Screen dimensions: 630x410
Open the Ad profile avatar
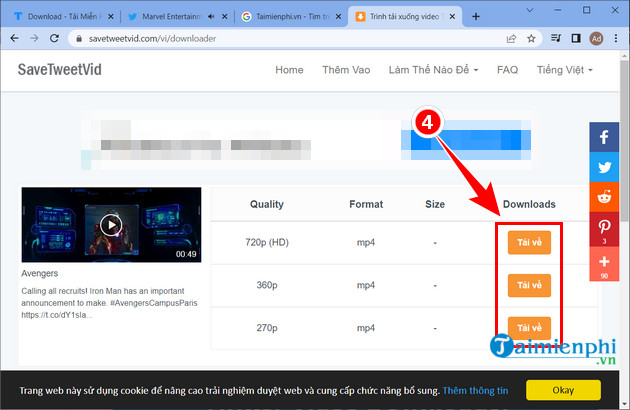596,39
